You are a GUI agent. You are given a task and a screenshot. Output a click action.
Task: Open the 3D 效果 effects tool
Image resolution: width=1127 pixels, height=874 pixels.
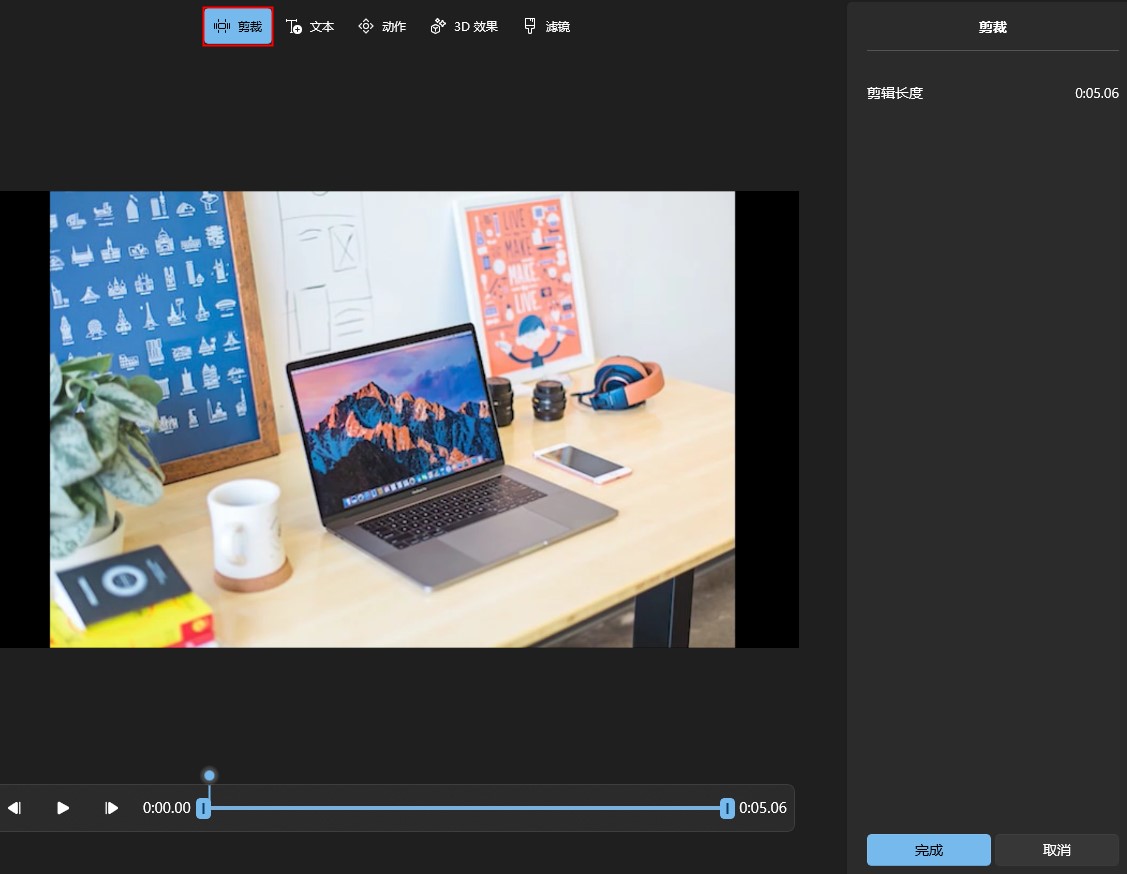point(464,27)
